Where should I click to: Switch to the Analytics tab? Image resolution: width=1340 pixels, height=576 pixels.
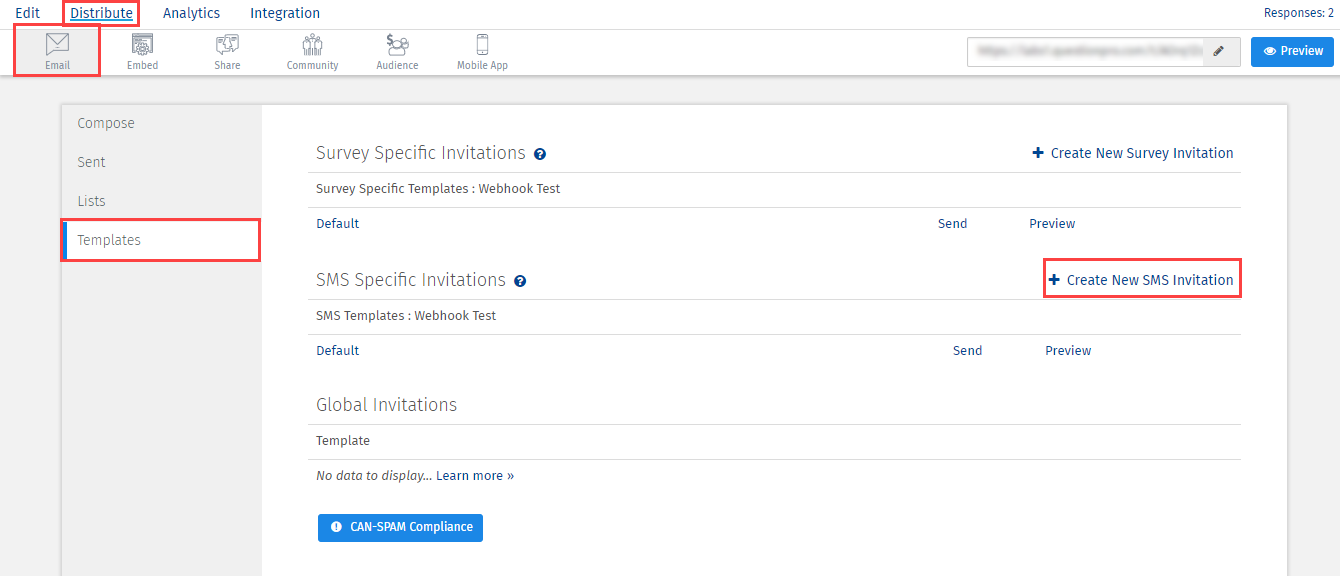[x=191, y=13]
